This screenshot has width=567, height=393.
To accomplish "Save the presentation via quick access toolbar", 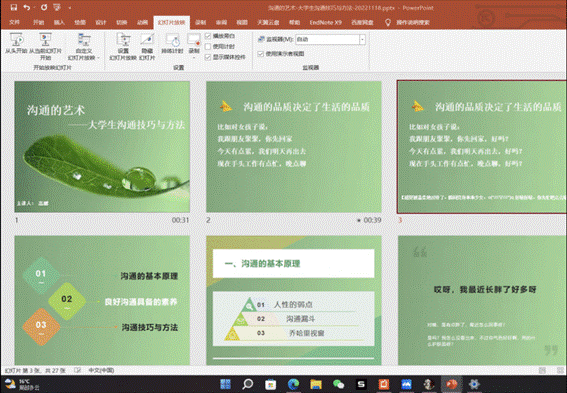I will tap(14, 7).
